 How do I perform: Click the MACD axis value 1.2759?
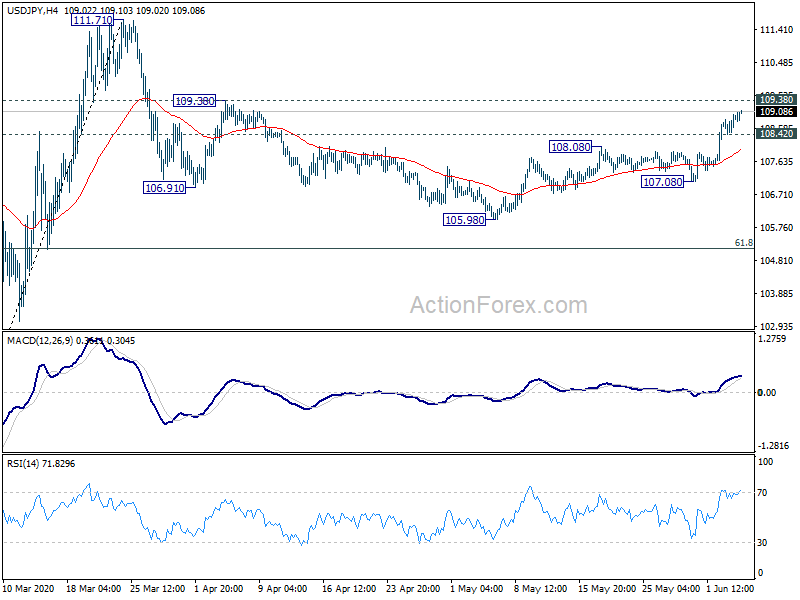click(x=772, y=339)
